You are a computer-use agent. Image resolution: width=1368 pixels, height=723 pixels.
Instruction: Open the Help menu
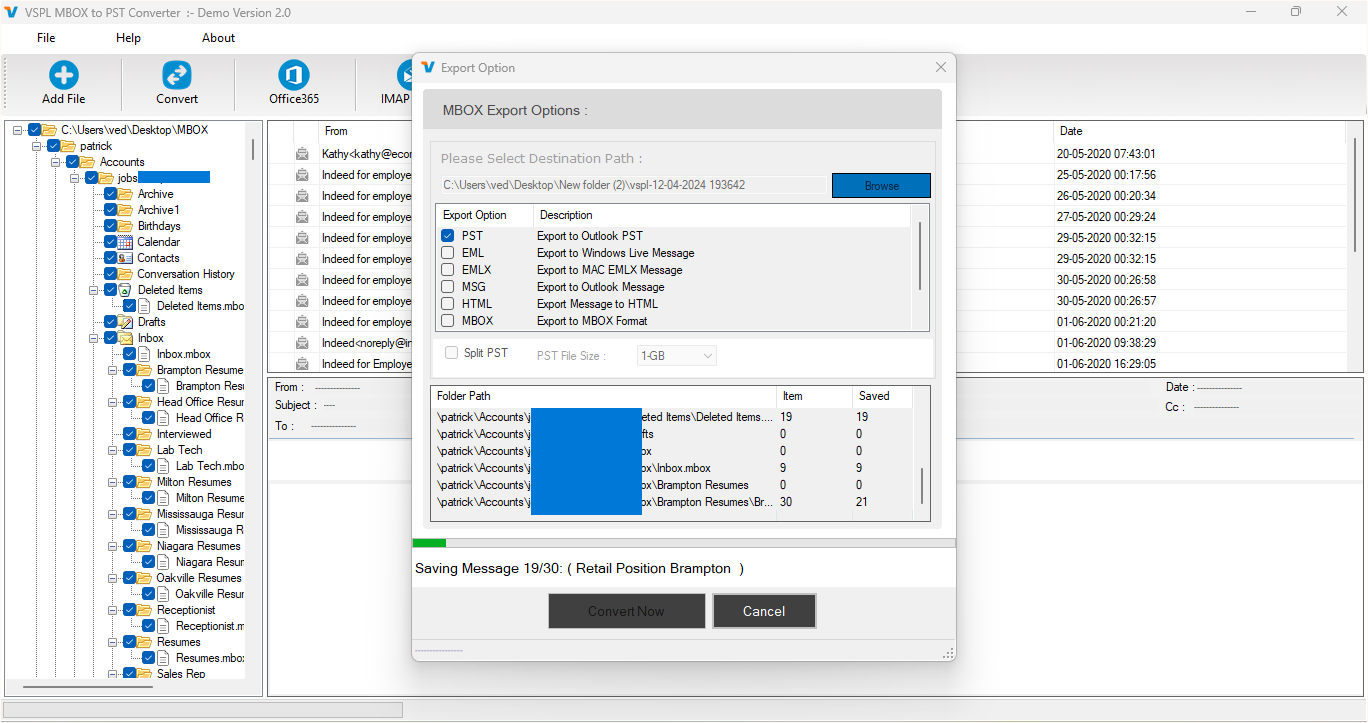tap(128, 38)
